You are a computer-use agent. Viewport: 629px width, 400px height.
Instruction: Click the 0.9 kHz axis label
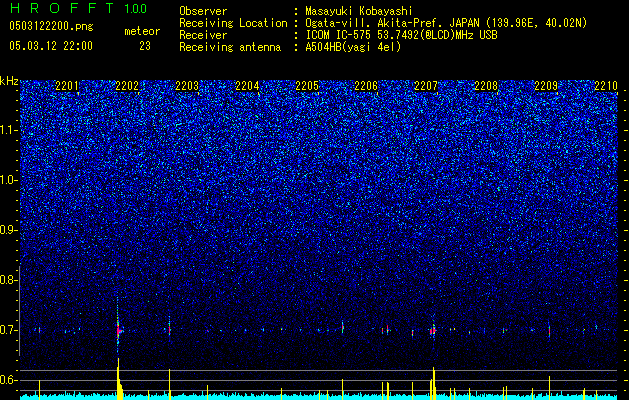[9, 230]
